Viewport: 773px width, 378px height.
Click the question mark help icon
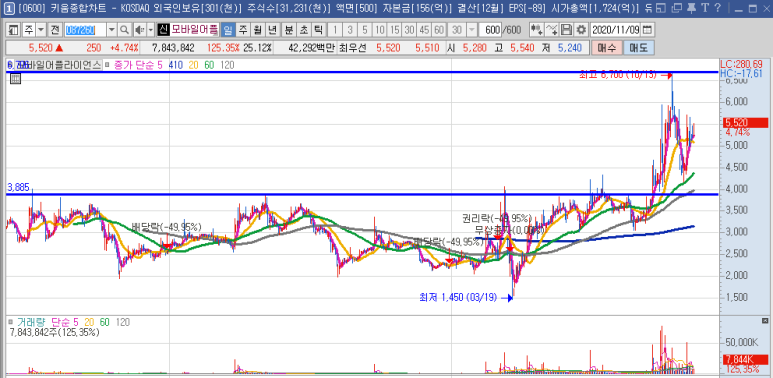[x=717, y=7]
